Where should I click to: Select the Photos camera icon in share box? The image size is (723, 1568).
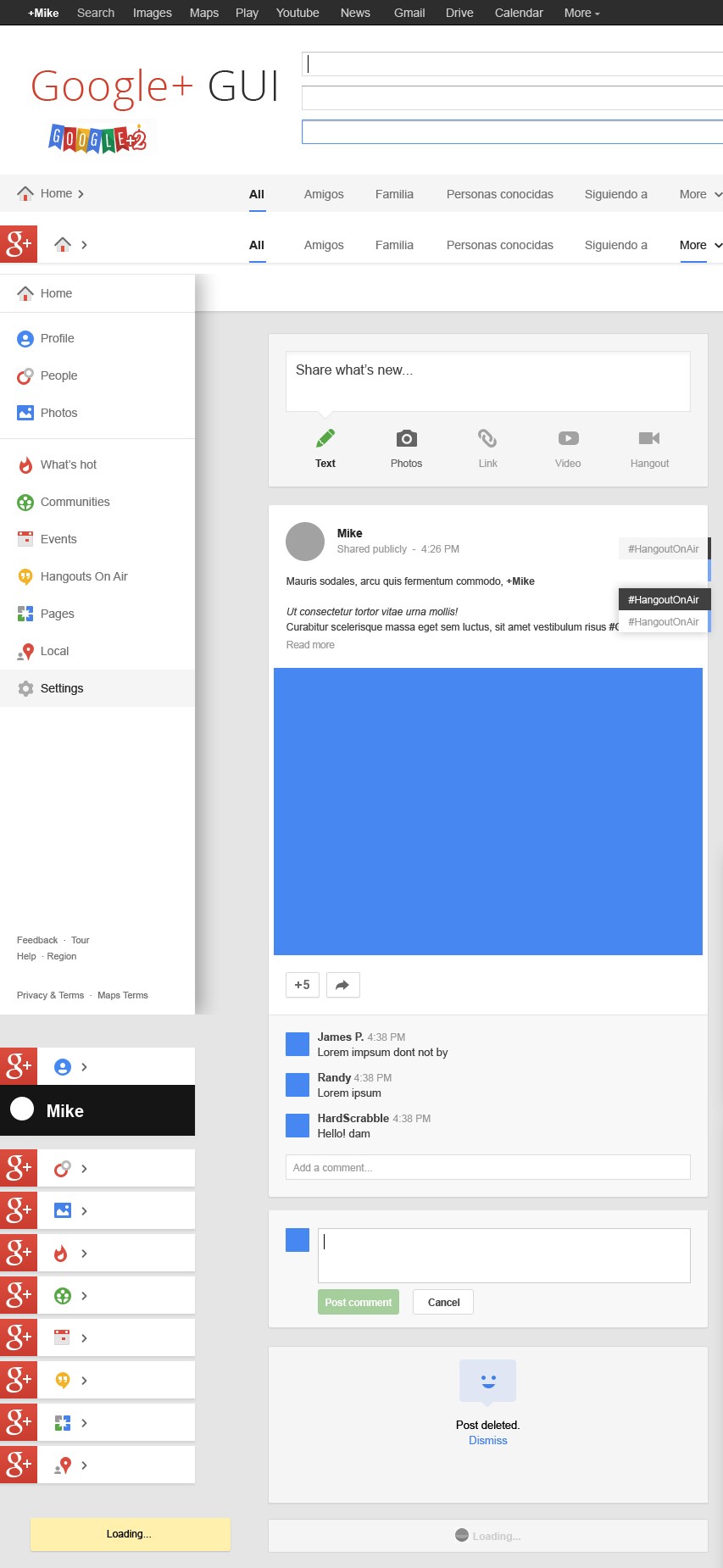coord(407,438)
